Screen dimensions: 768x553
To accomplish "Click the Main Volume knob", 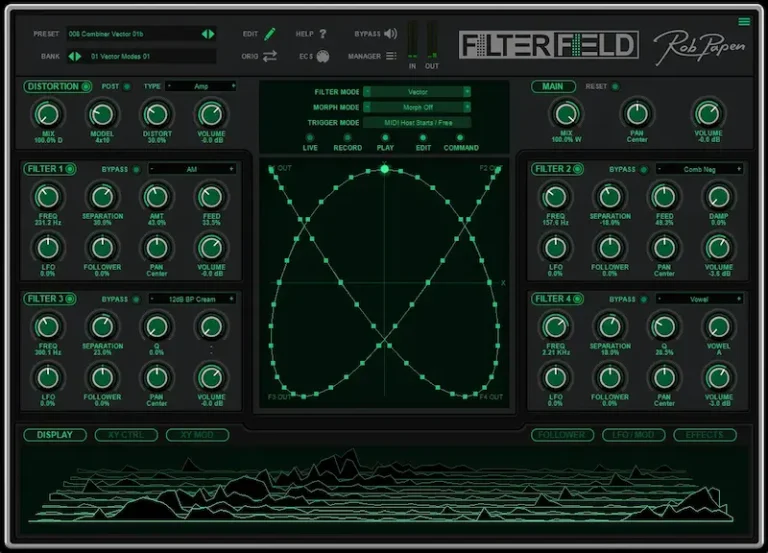I will tap(708, 114).
